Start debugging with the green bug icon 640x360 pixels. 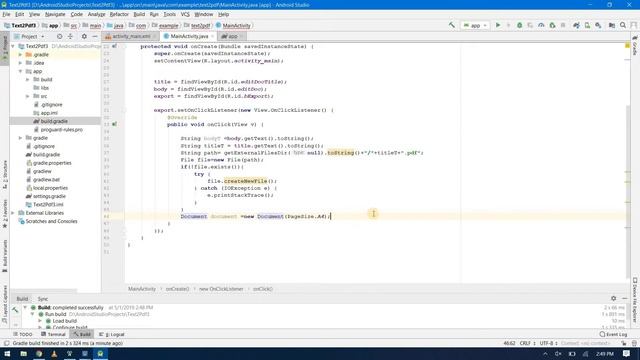(x=520, y=25)
